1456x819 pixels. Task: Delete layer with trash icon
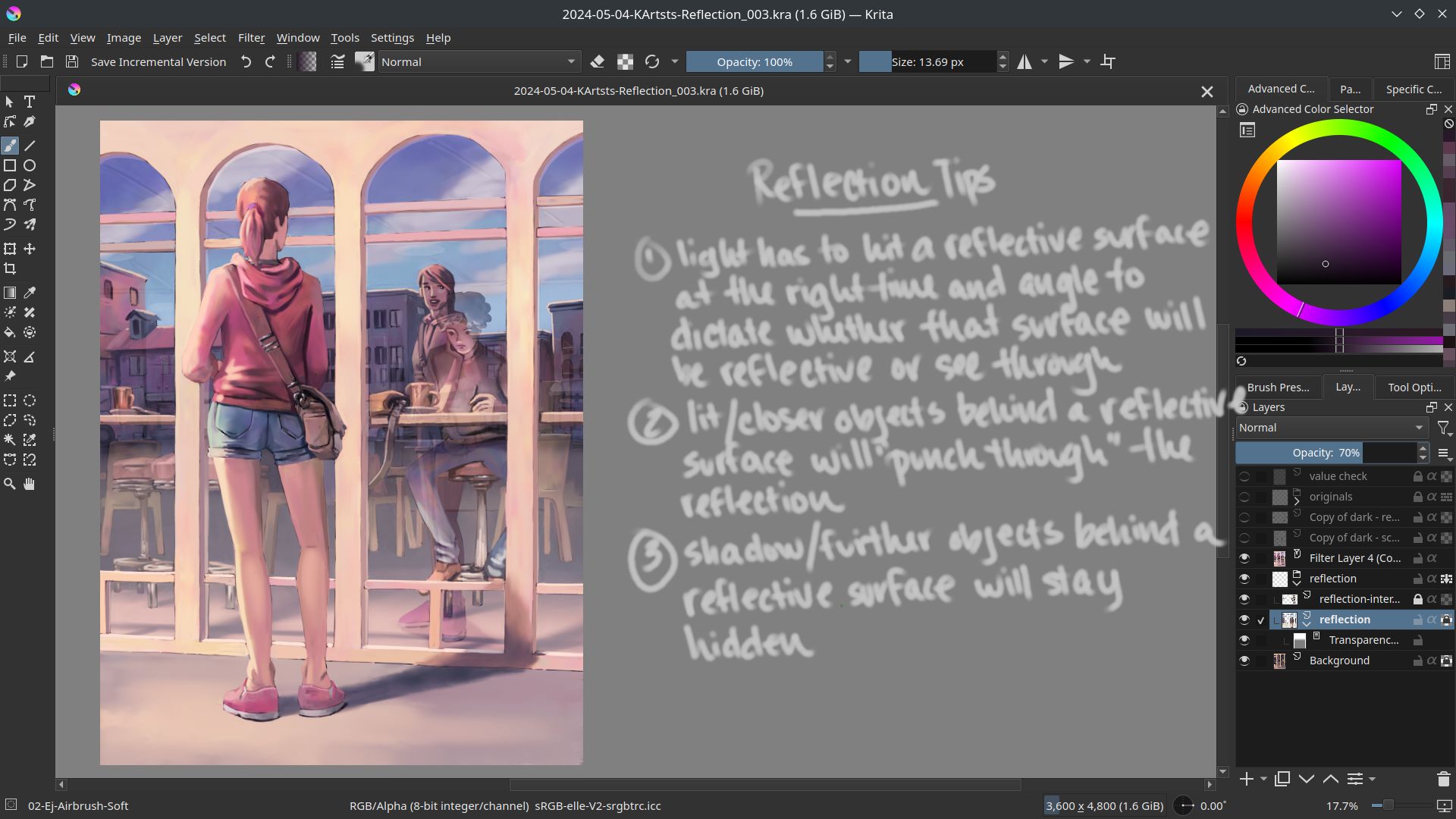[x=1443, y=779]
